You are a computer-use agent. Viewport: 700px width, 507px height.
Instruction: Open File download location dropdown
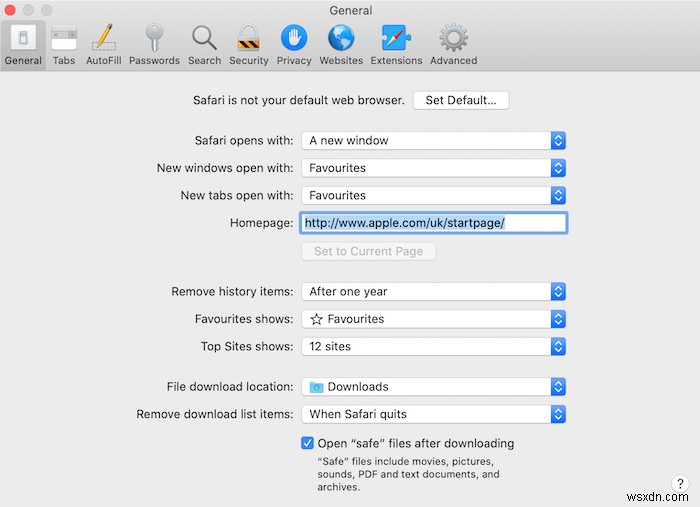coord(433,386)
